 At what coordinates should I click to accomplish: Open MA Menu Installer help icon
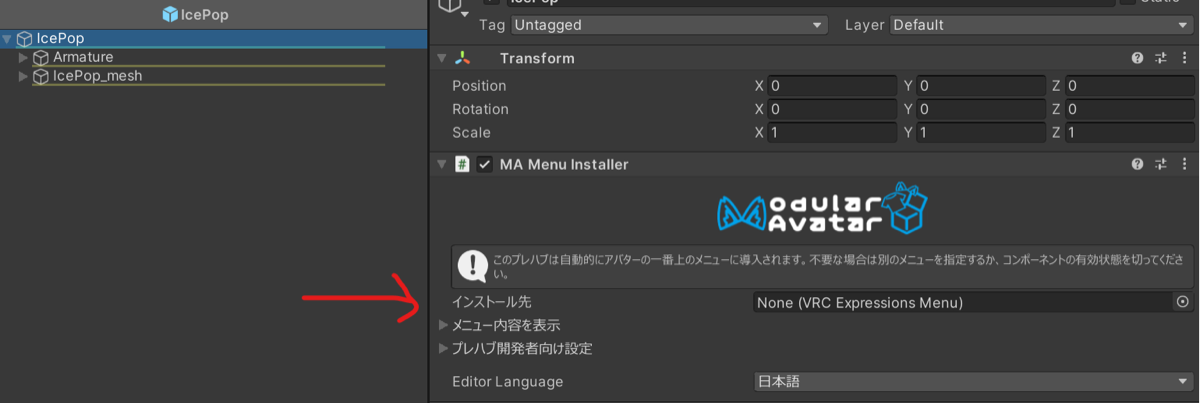[x=1137, y=164]
